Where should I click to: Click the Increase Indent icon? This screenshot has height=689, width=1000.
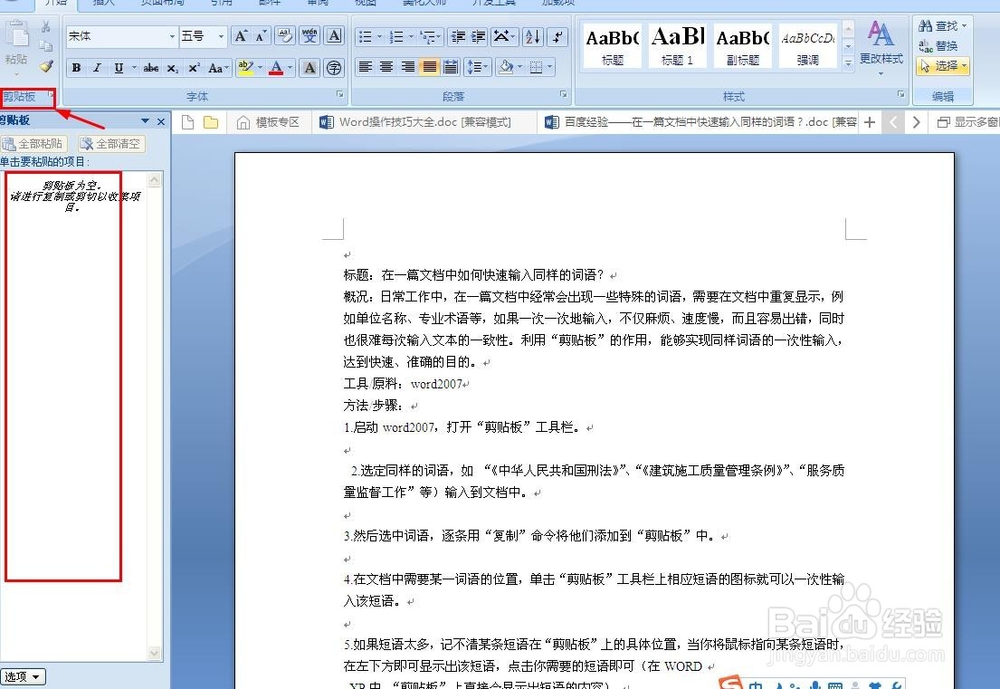tap(478, 37)
